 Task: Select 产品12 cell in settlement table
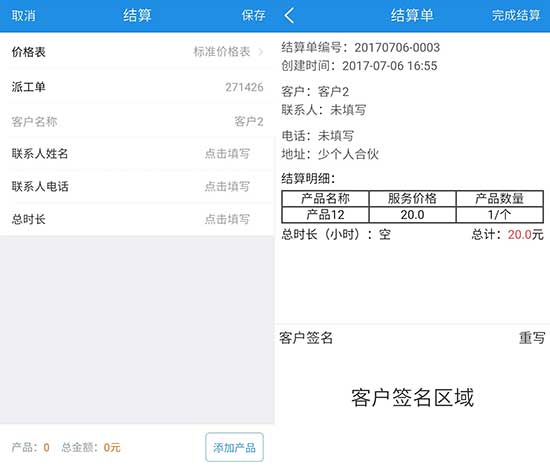click(325, 215)
